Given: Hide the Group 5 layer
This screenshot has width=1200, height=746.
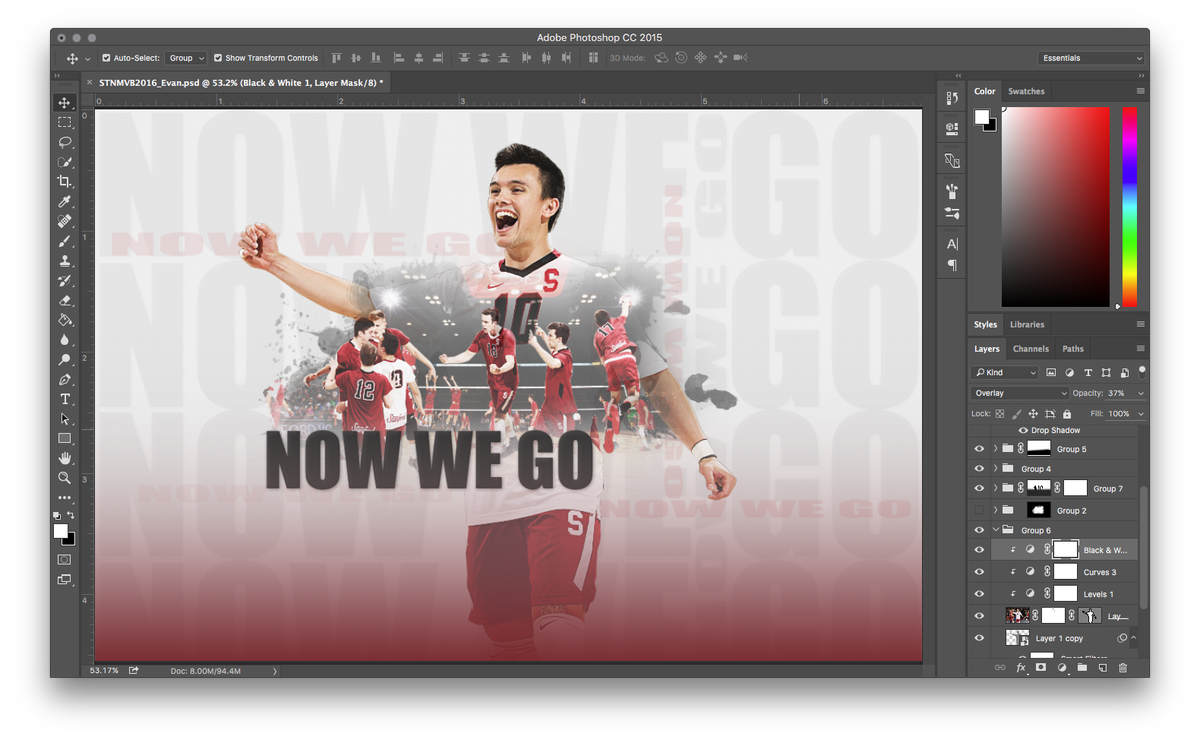Looking at the screenshot, I should (979, 449).
